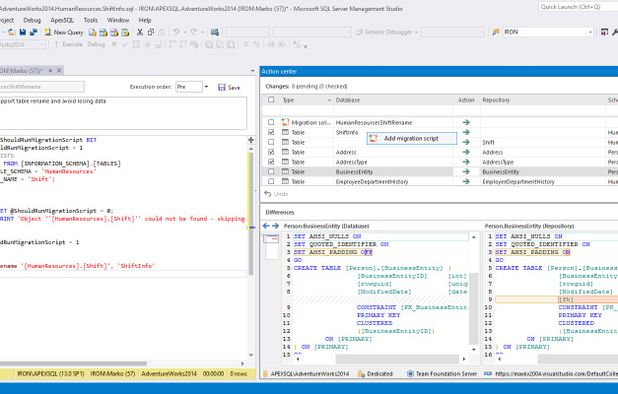Click the action arrow for HumanResourcesShiftRename row
Viewport: 618px width, 394px height.
point(466,123)
